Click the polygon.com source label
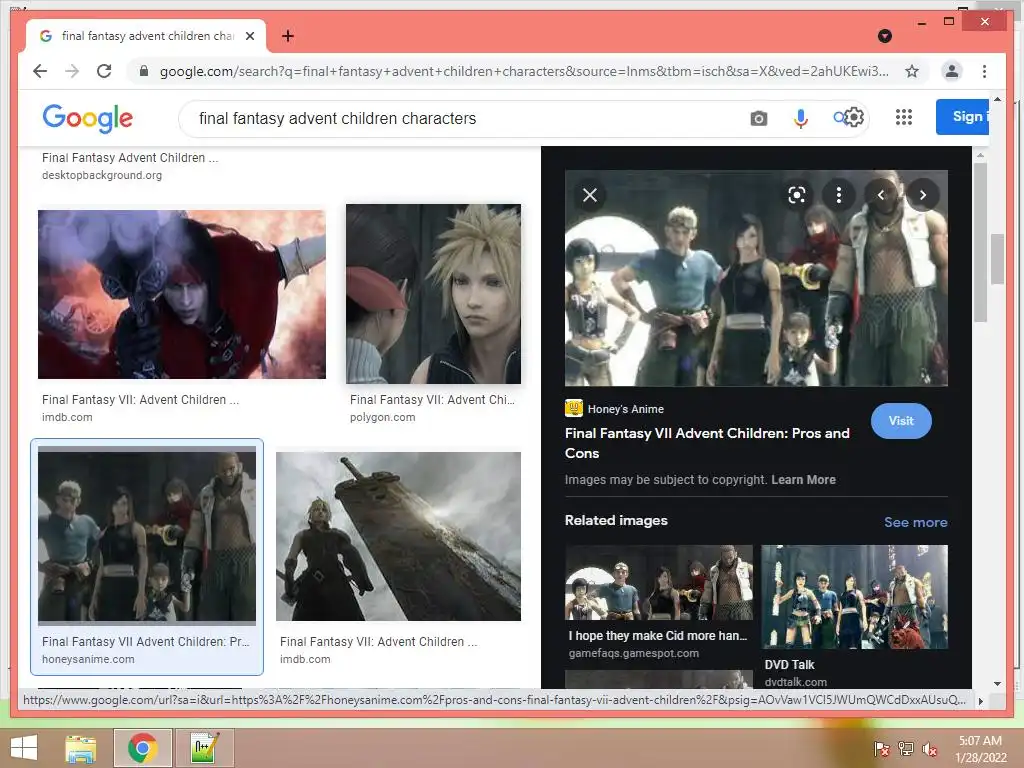1024x768 pixels. (x=382, y=417)
